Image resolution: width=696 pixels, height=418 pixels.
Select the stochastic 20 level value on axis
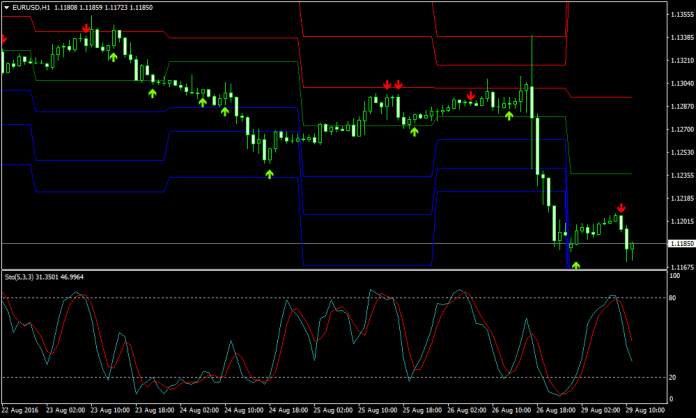[x=672, y=377]
